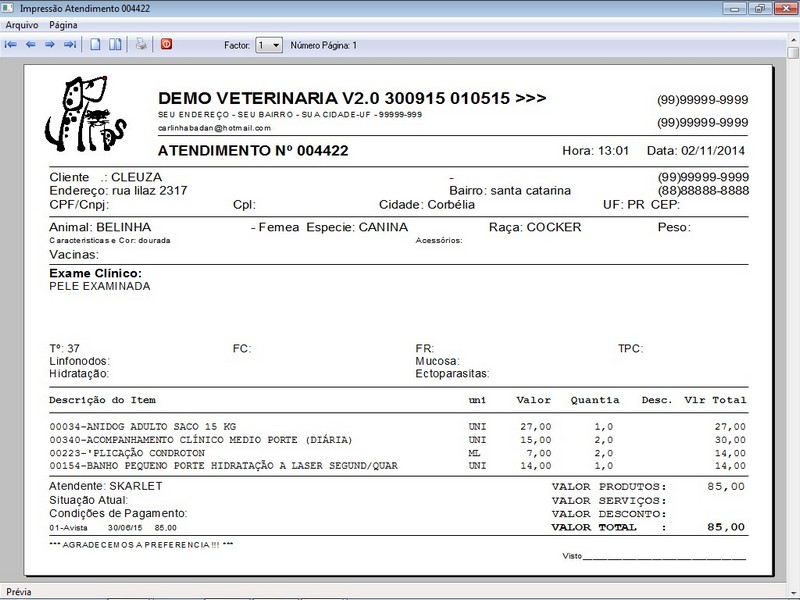This screenshot has width=800, height=600.
Task: Click the address rua lilaz 2317
Action: tap(149, 190)
